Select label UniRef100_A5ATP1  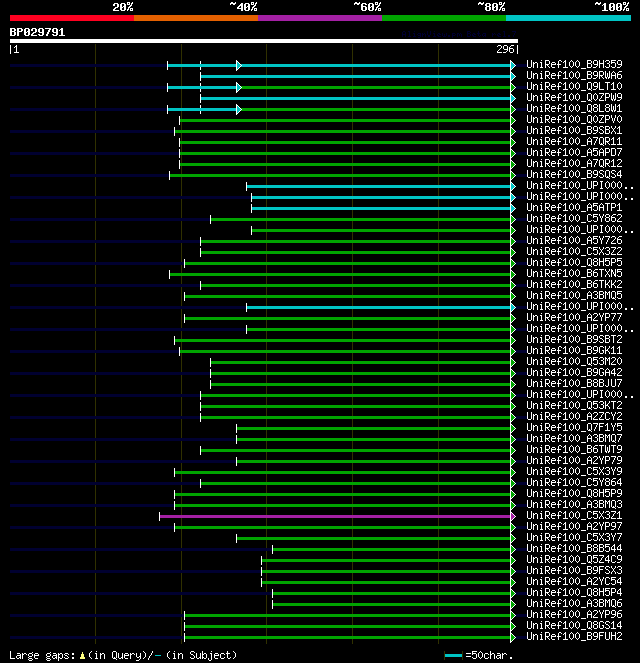(x=574, y=207)
